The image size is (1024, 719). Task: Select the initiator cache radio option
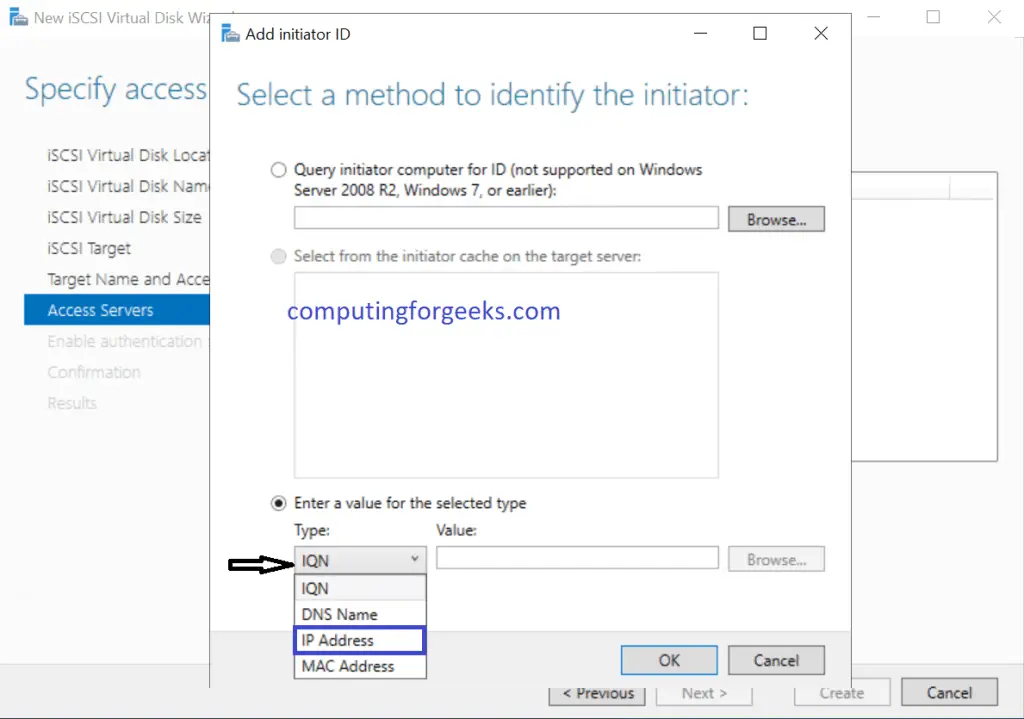(x=278, y=256)
